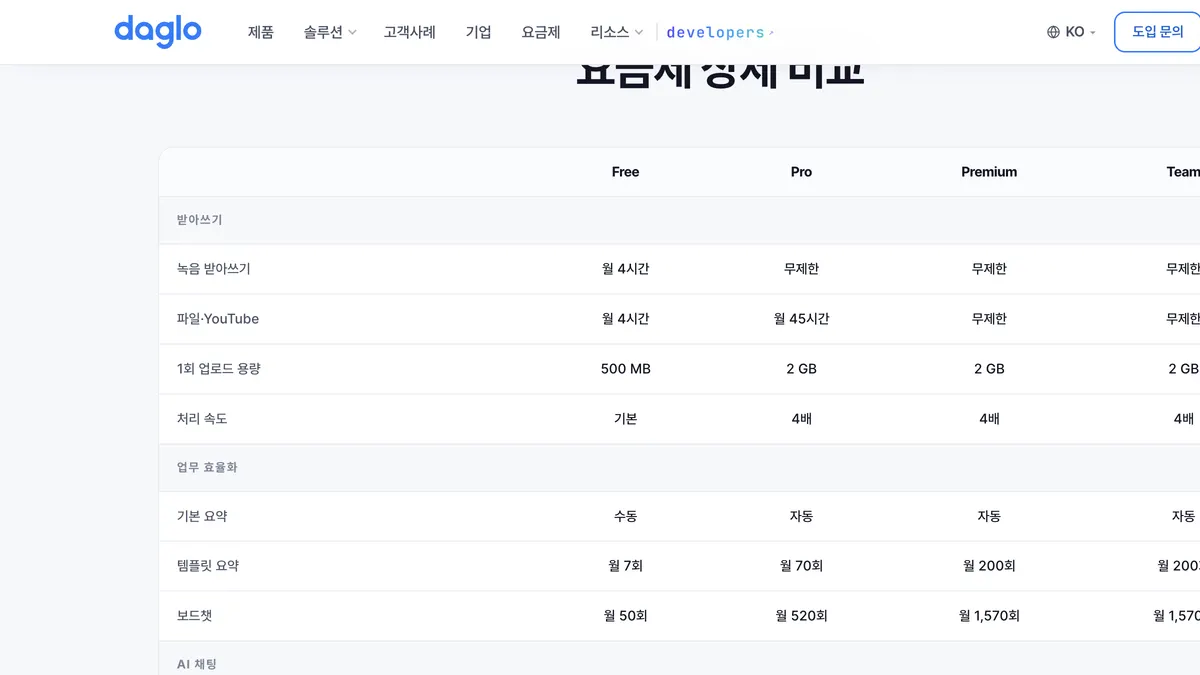Click the daglo logo

(x=158, y=31)
